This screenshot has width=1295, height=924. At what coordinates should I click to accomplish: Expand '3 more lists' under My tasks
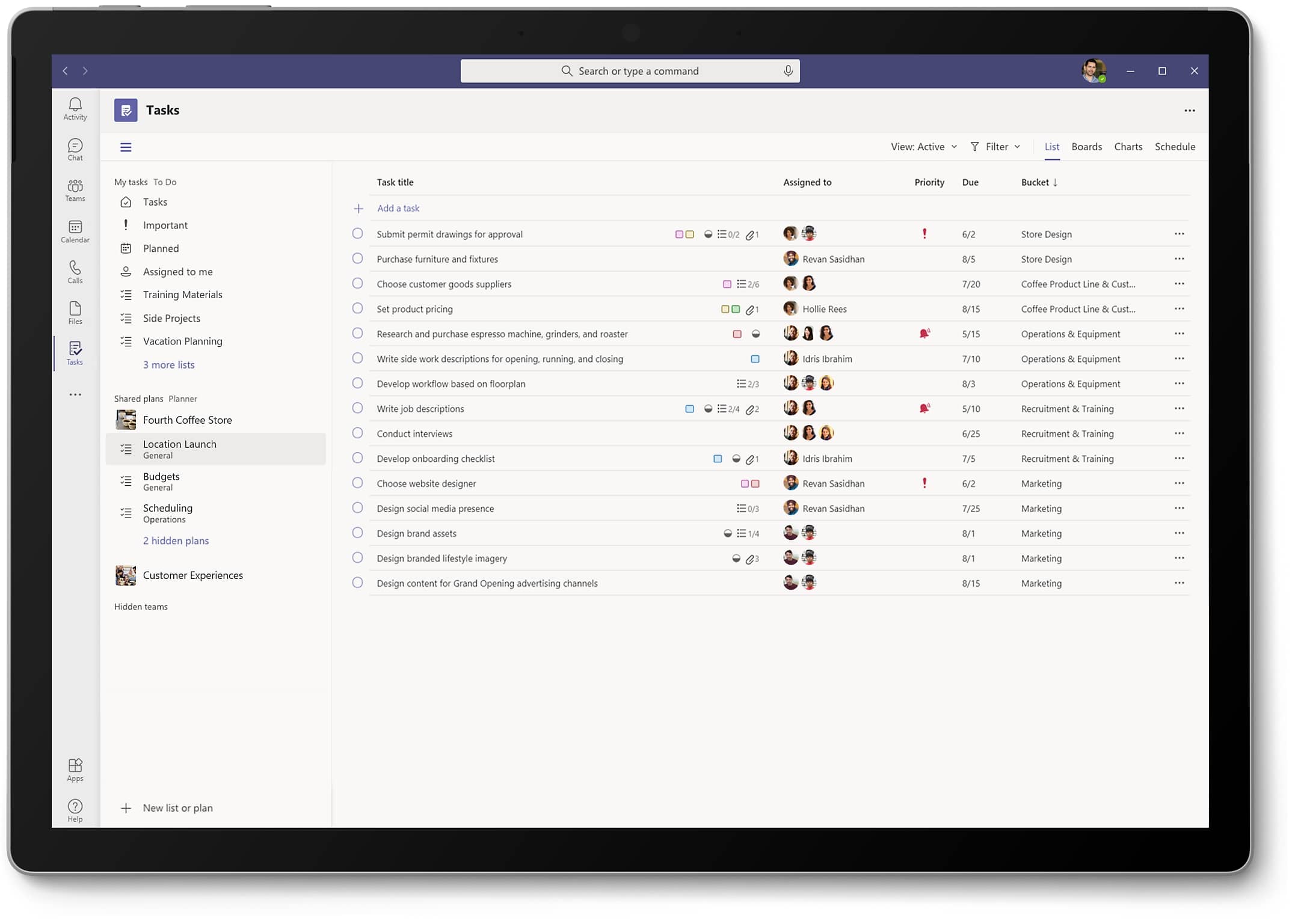coord(168,365)
